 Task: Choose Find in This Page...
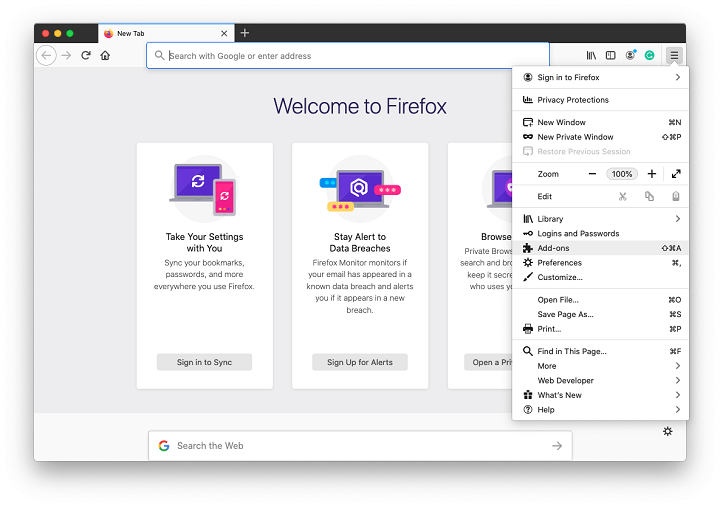tap(600, 351)
